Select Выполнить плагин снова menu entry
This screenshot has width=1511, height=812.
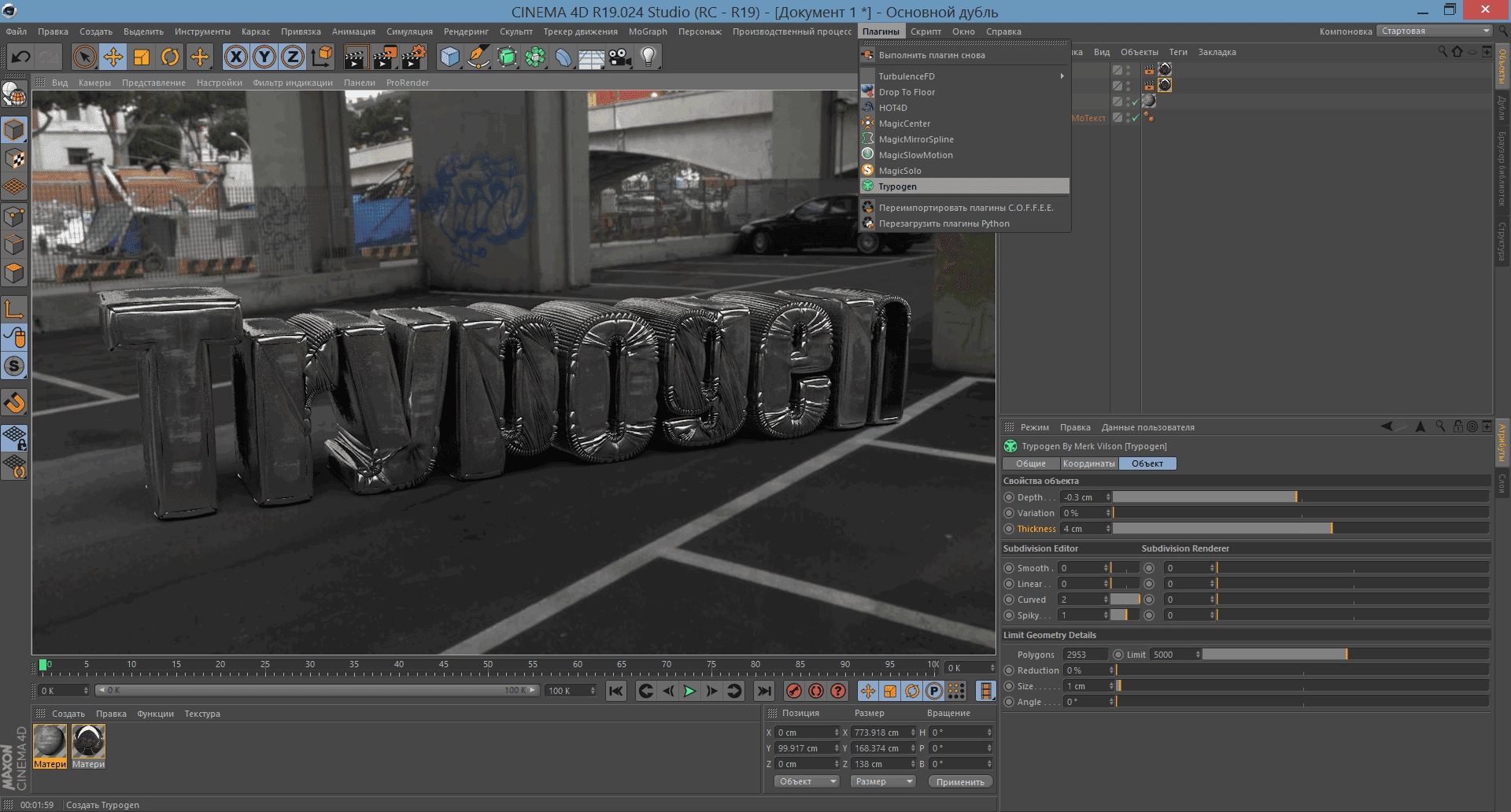pyautogui.click(x=965, y=55)
